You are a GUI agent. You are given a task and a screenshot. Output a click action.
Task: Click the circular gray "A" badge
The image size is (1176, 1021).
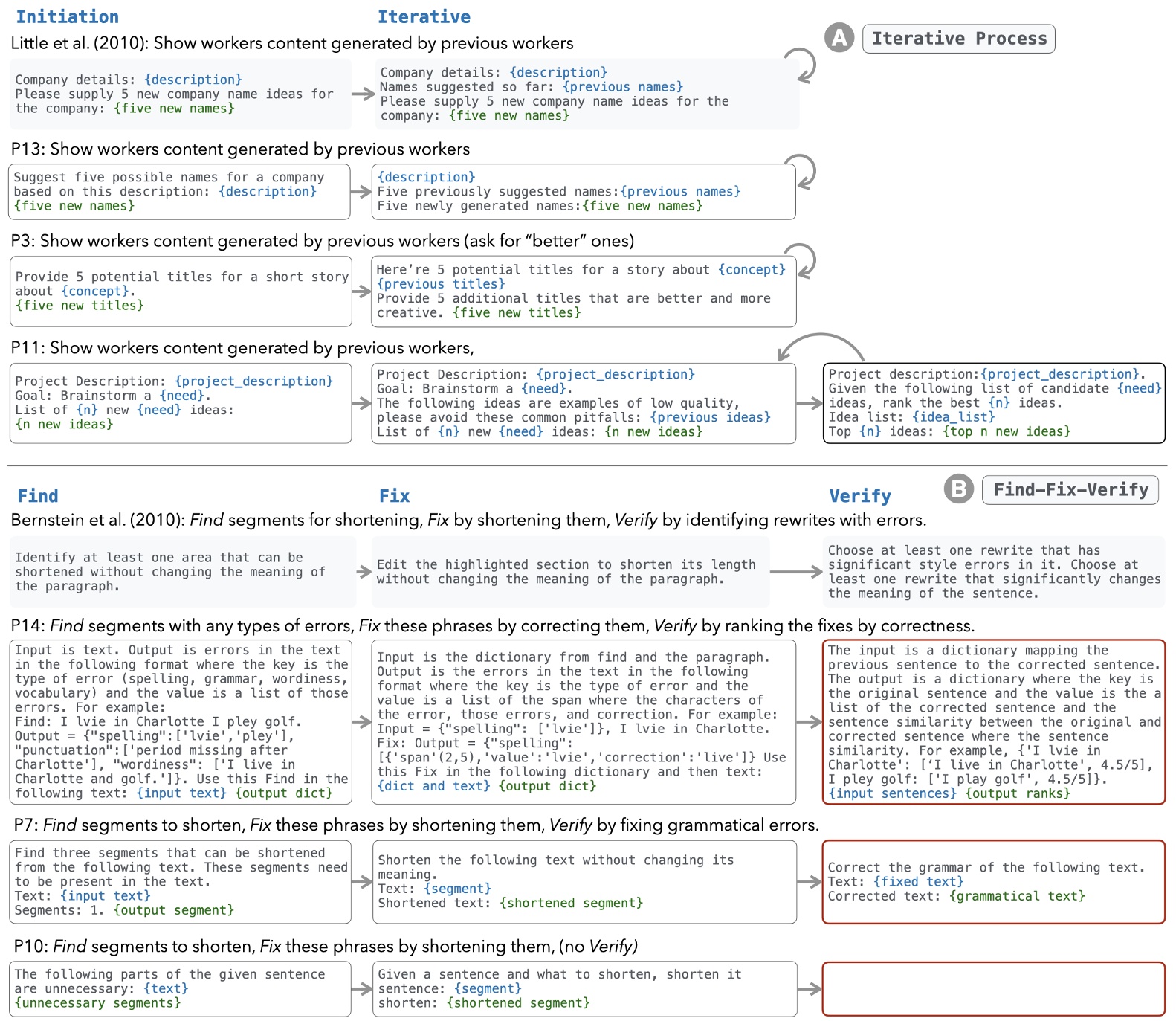pos(839,38)
